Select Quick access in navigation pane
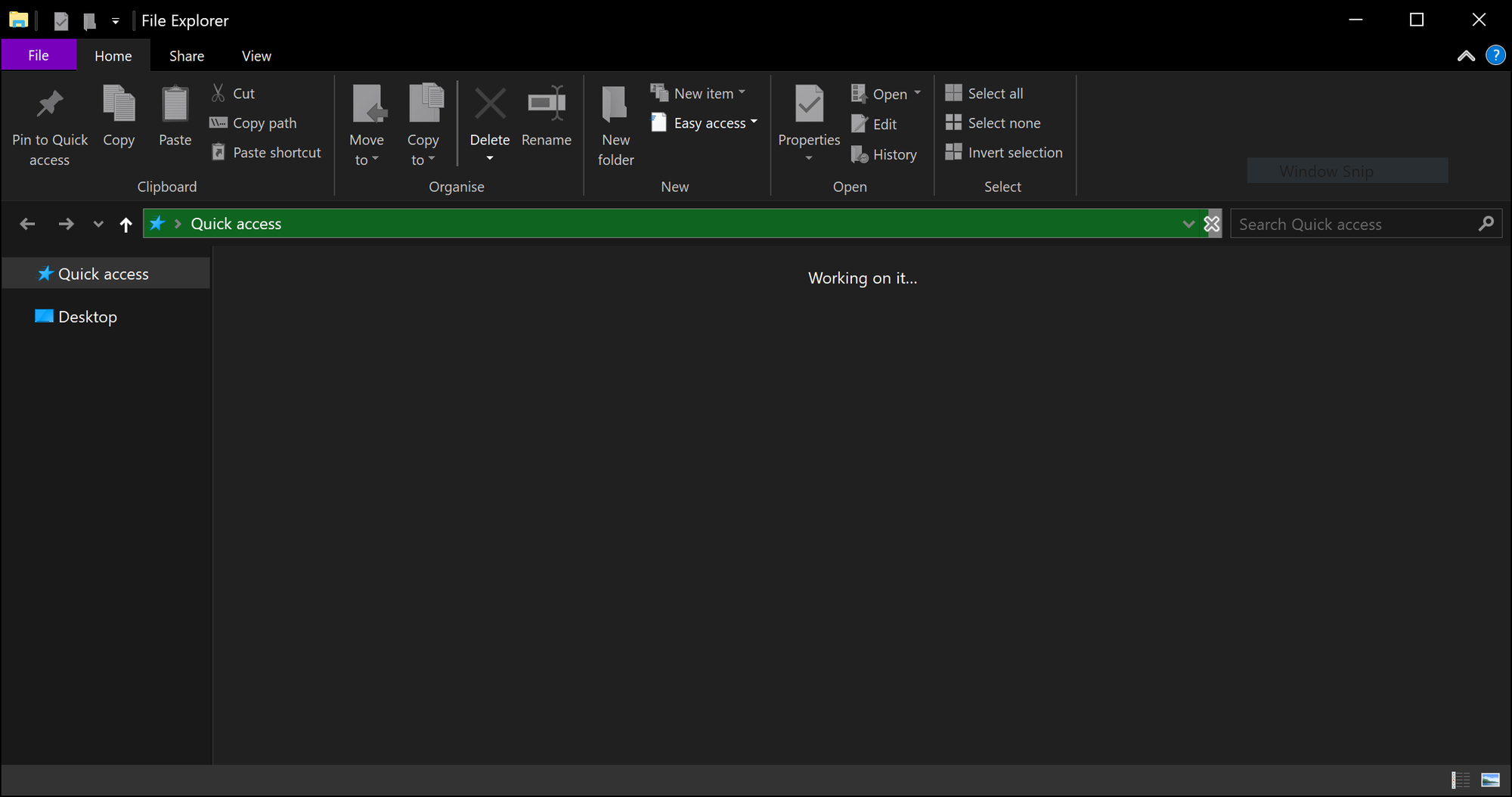The width and height of the screenshot is (1512, 797). [x=106, y=274]
